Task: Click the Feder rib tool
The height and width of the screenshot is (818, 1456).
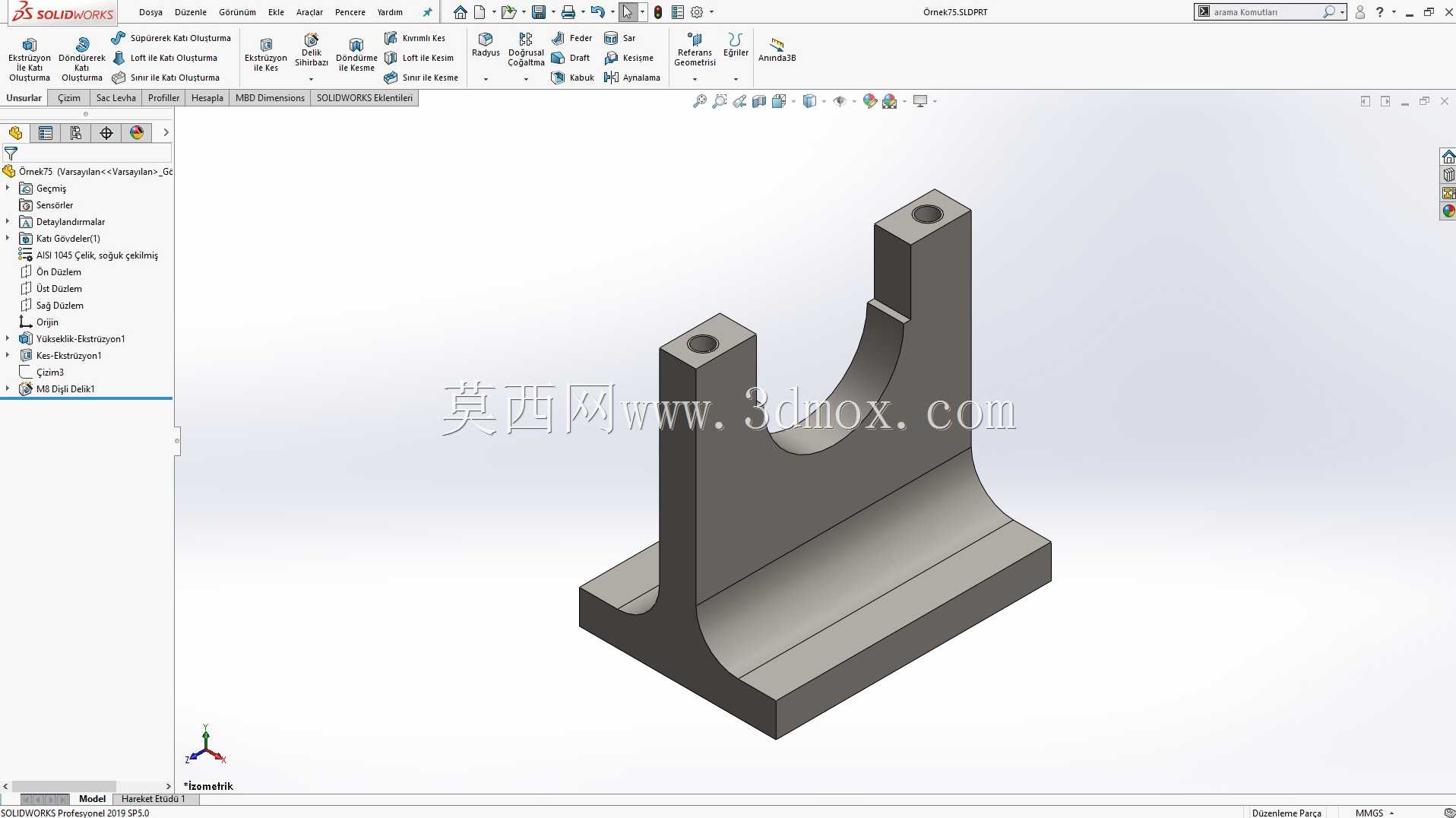Action: tap(572, 38)
